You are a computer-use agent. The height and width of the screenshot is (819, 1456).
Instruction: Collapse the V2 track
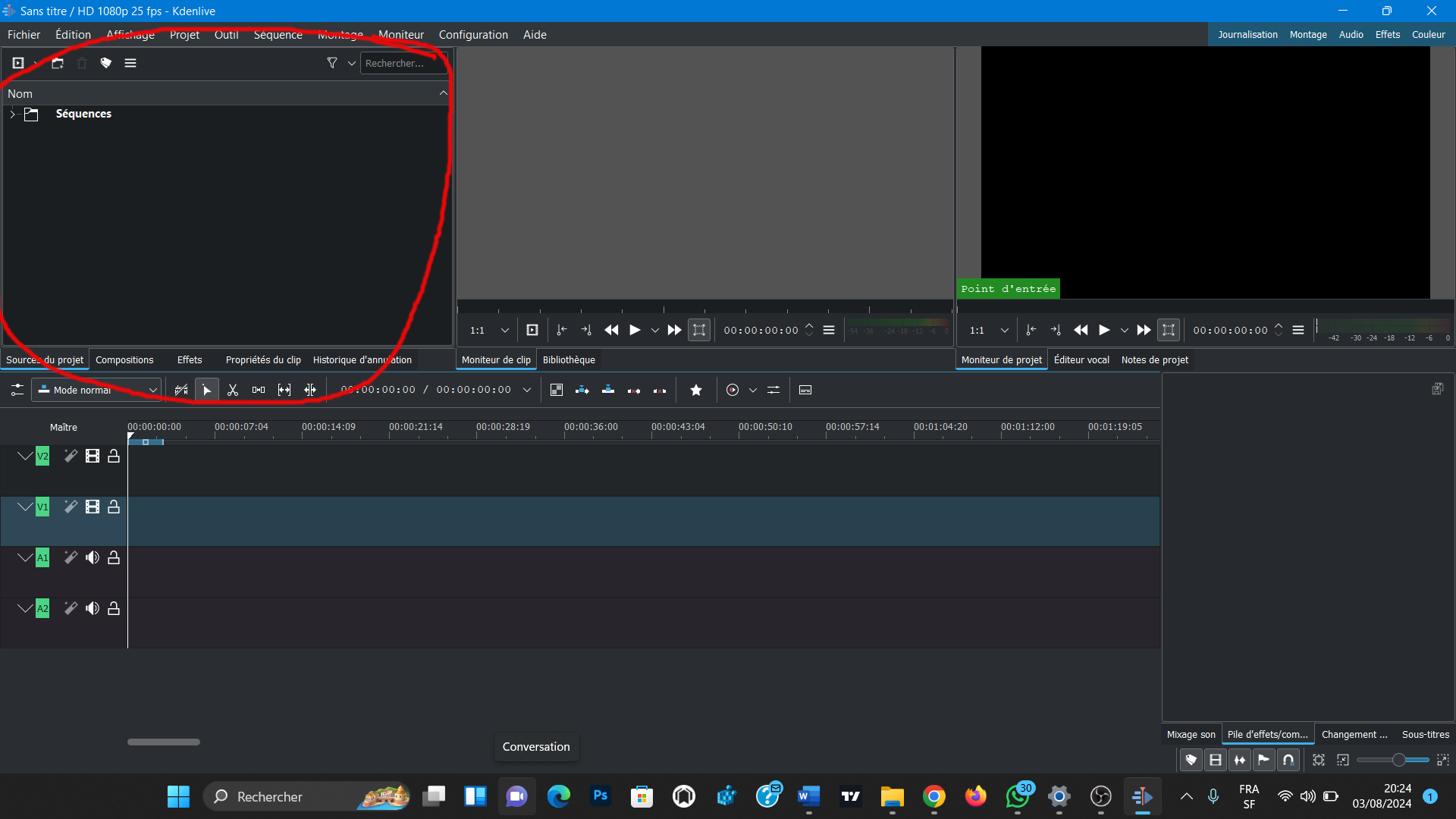(25, 456)
